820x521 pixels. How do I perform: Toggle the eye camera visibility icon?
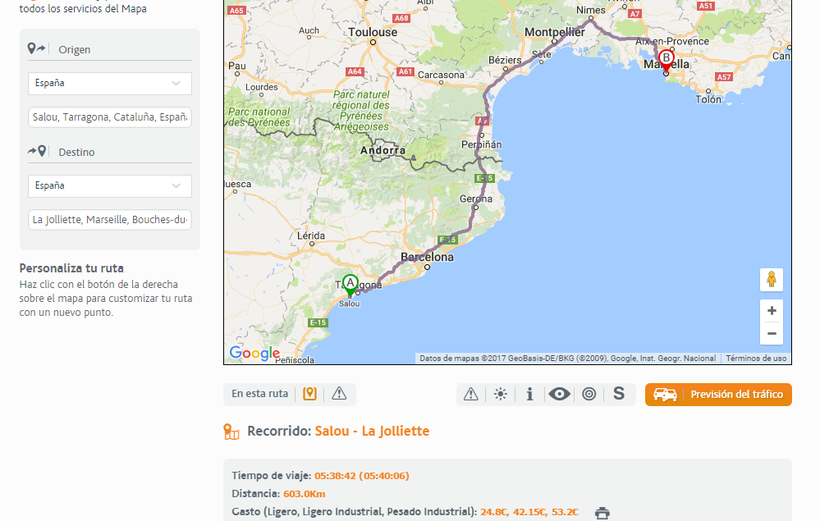(559, 394)
